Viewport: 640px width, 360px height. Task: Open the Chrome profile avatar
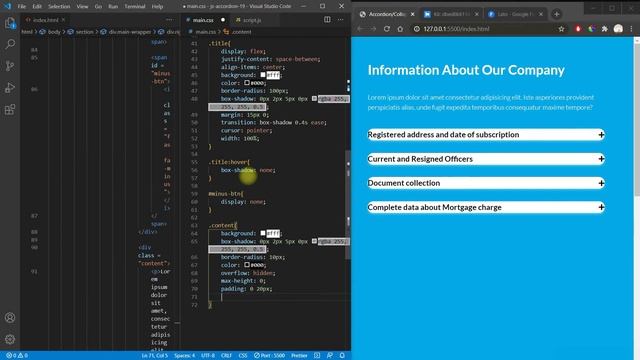[618, 29]
